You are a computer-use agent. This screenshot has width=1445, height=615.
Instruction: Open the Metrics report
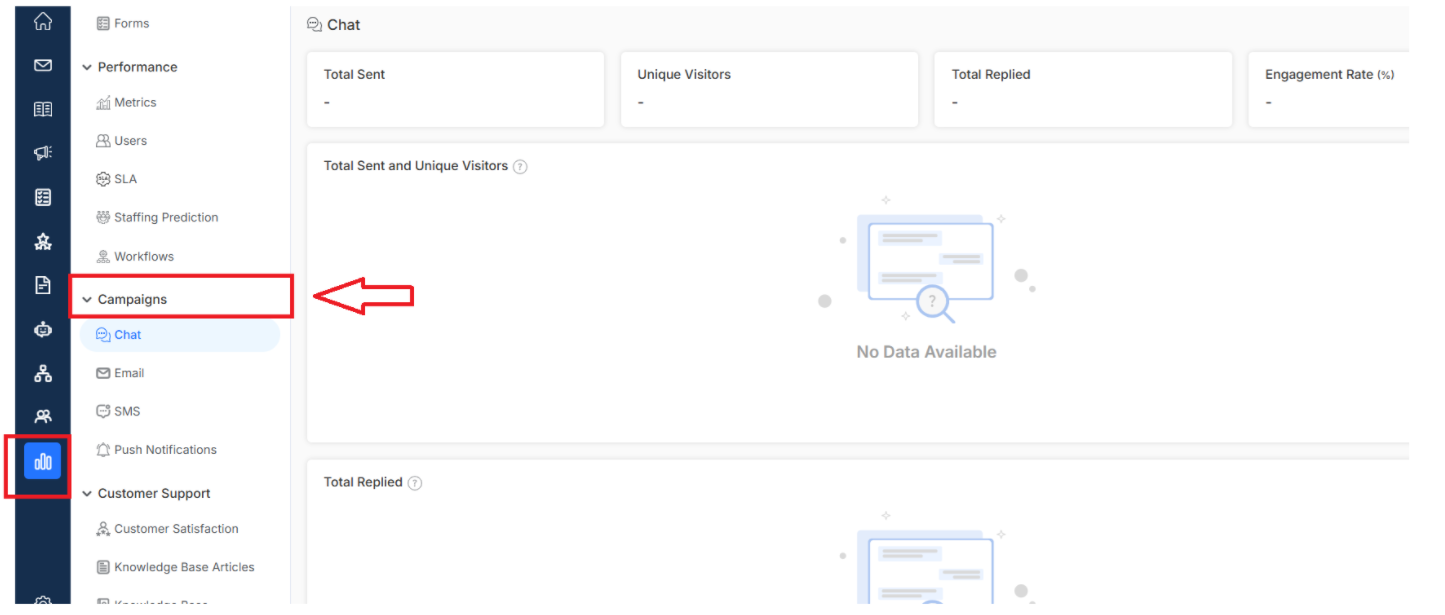[126, 103]
